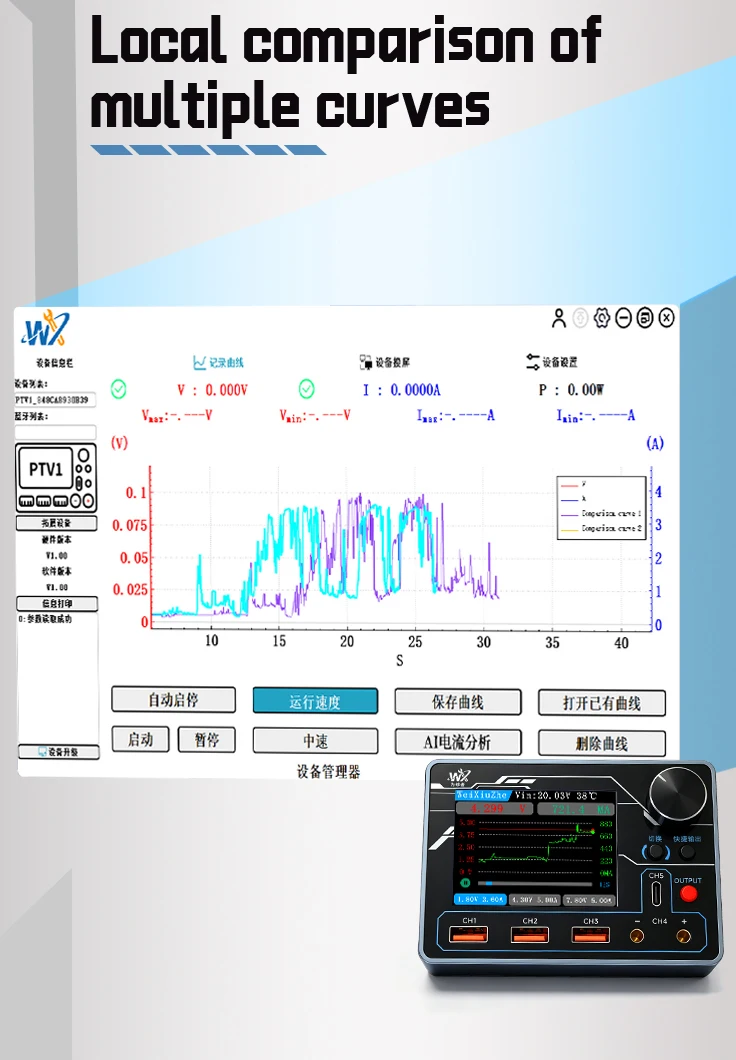736x1060 pixels.
Task: Click the yellow Comparison curve 2 legend entry
Action: pos(601,529)
